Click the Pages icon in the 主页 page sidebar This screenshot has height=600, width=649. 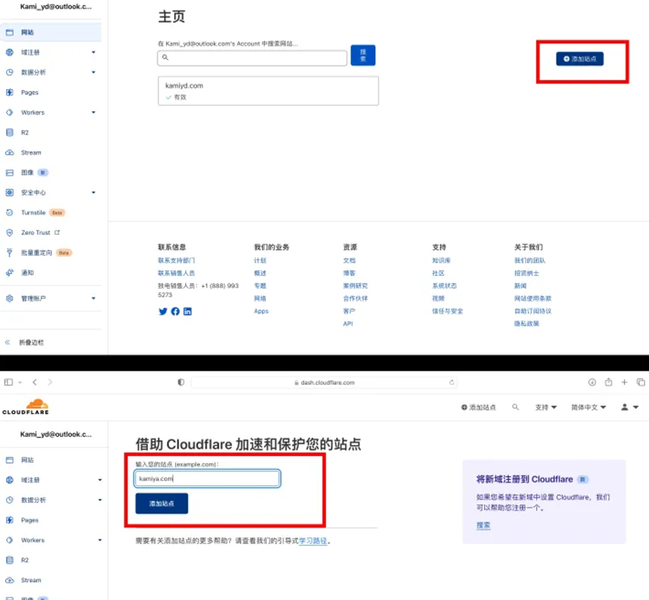pos(10,92)
